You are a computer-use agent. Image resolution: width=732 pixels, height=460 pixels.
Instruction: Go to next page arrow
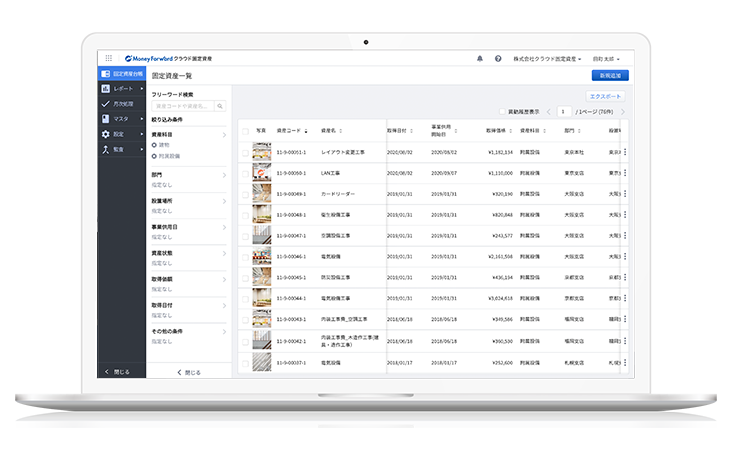tap(622, 112)
